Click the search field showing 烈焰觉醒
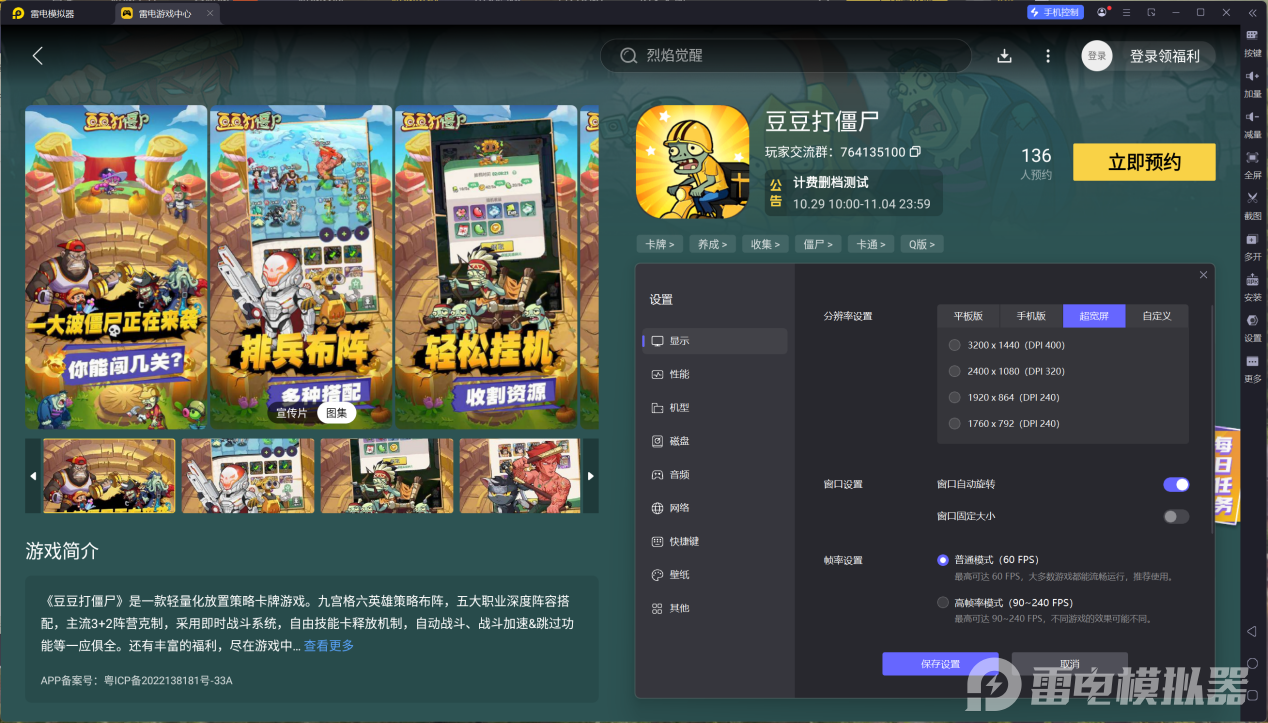Screen dimensions: 1268x723 785,56
